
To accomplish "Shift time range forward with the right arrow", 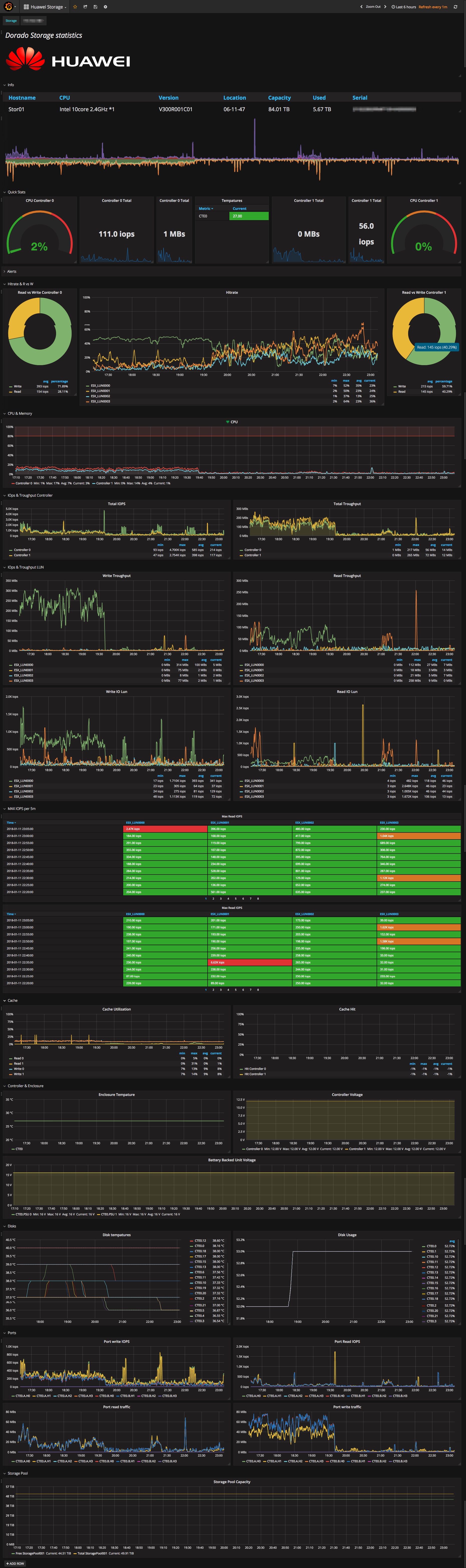I will coord(385,7).
